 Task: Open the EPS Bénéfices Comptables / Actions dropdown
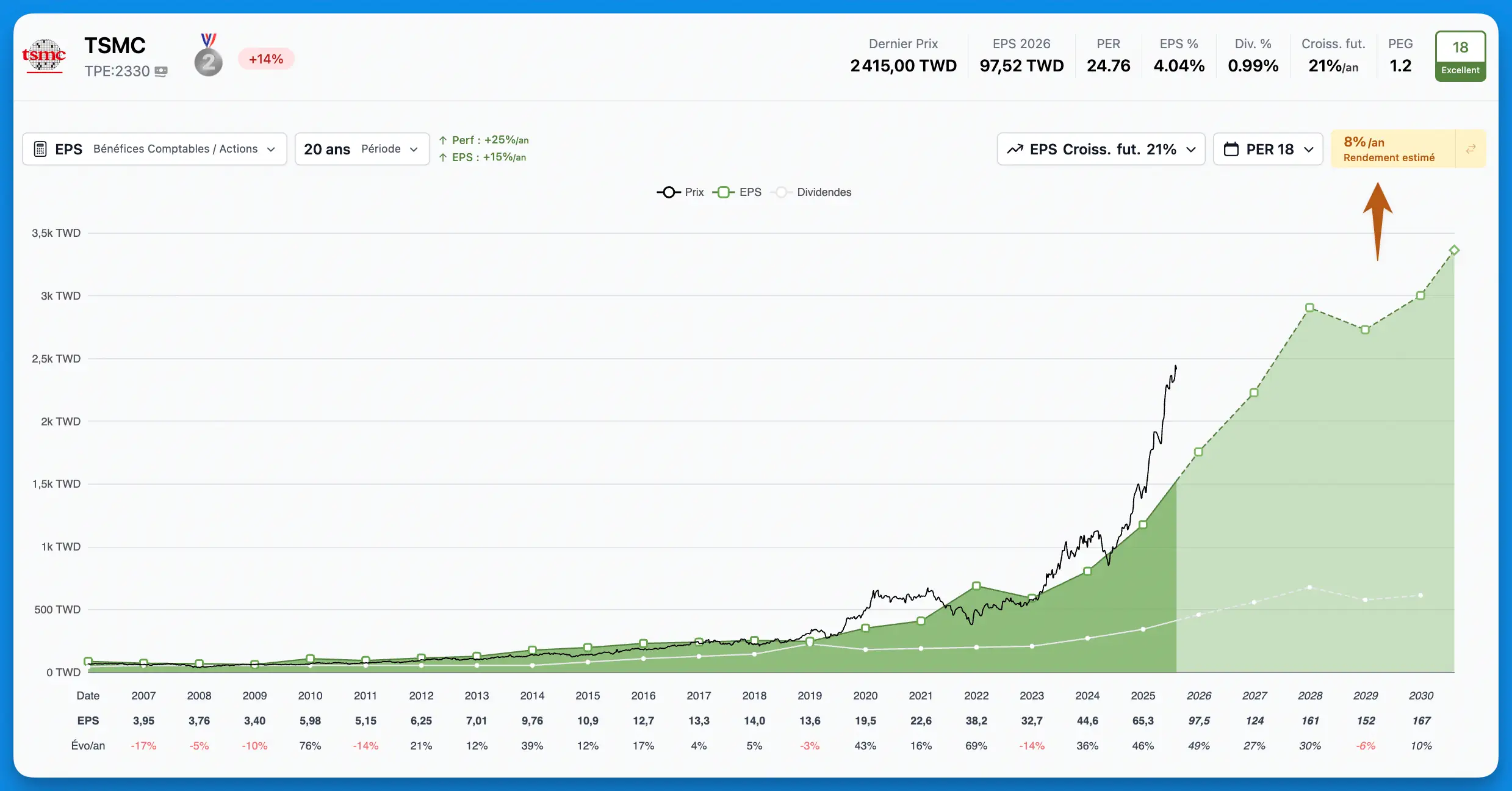[x=154, y=149]
